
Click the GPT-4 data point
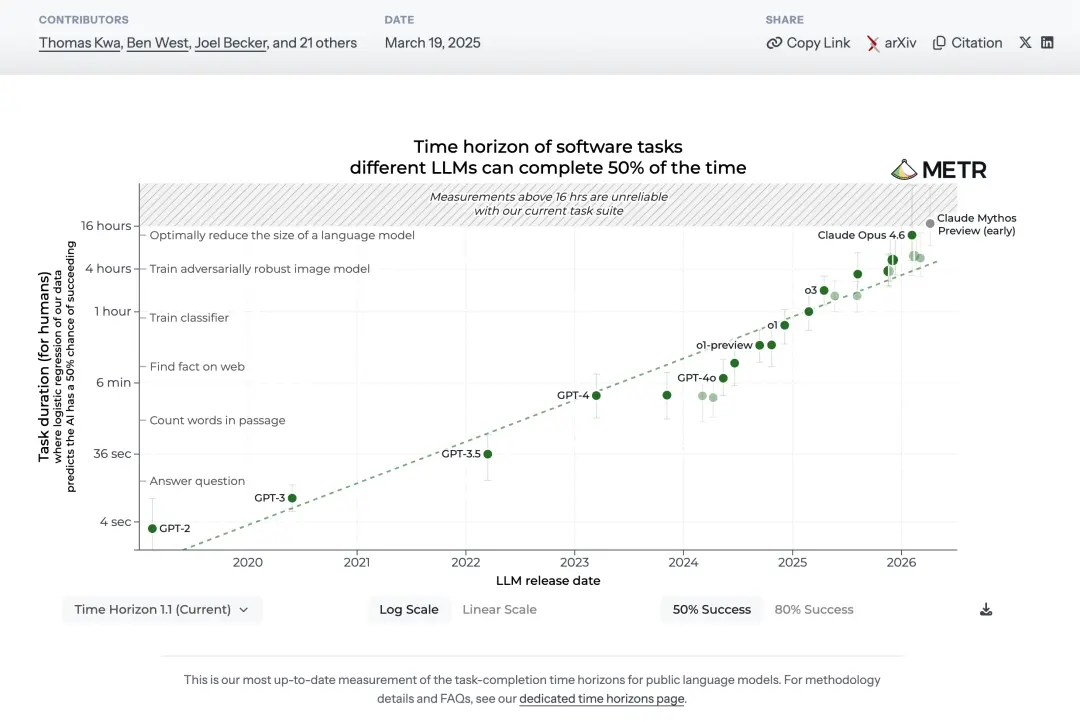click(596, 395)
